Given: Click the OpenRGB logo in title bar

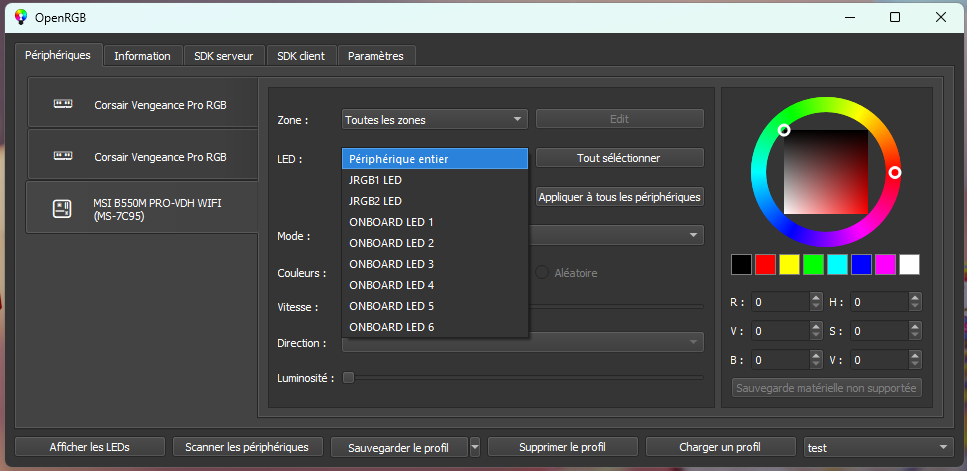Looking at the screenshot, I should click(19, 17).
